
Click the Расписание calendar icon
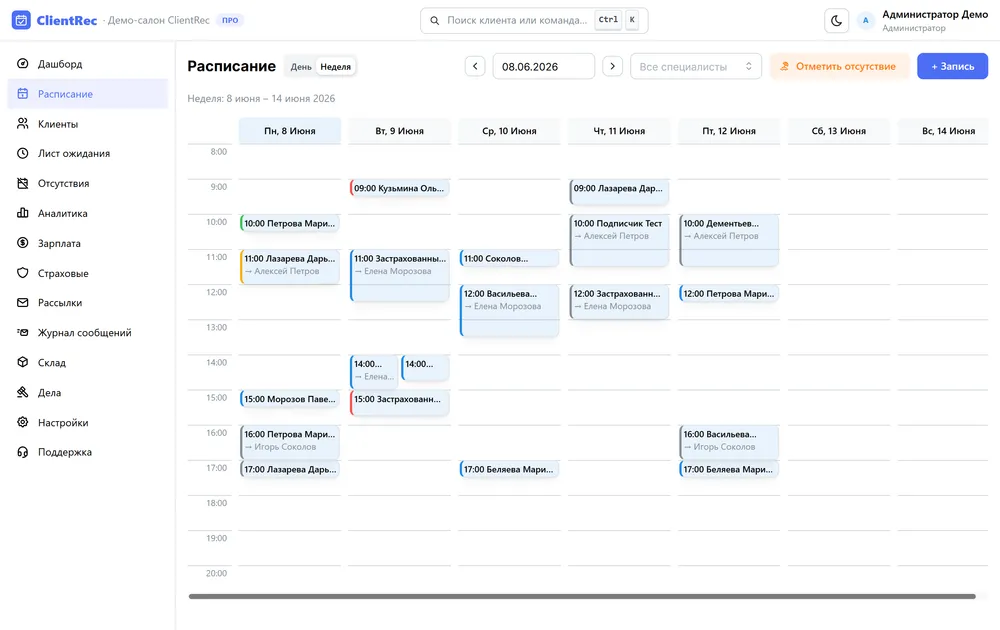[22, 94]
